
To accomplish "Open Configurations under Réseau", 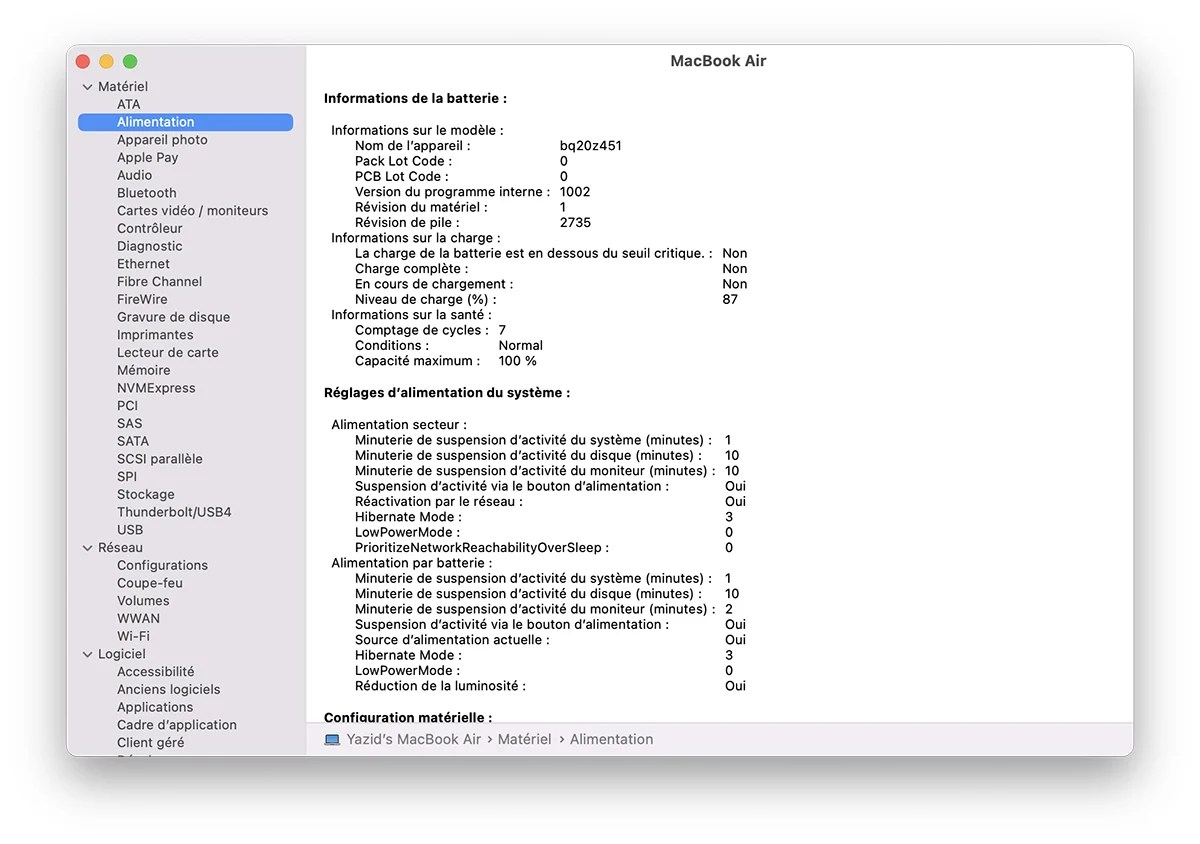I will coord(162,566).
